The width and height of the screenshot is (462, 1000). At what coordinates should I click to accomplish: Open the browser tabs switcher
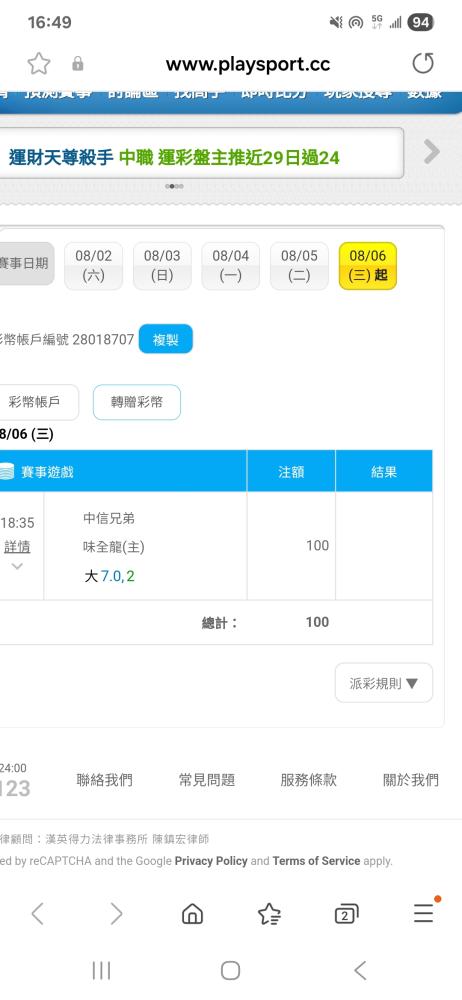346,914
